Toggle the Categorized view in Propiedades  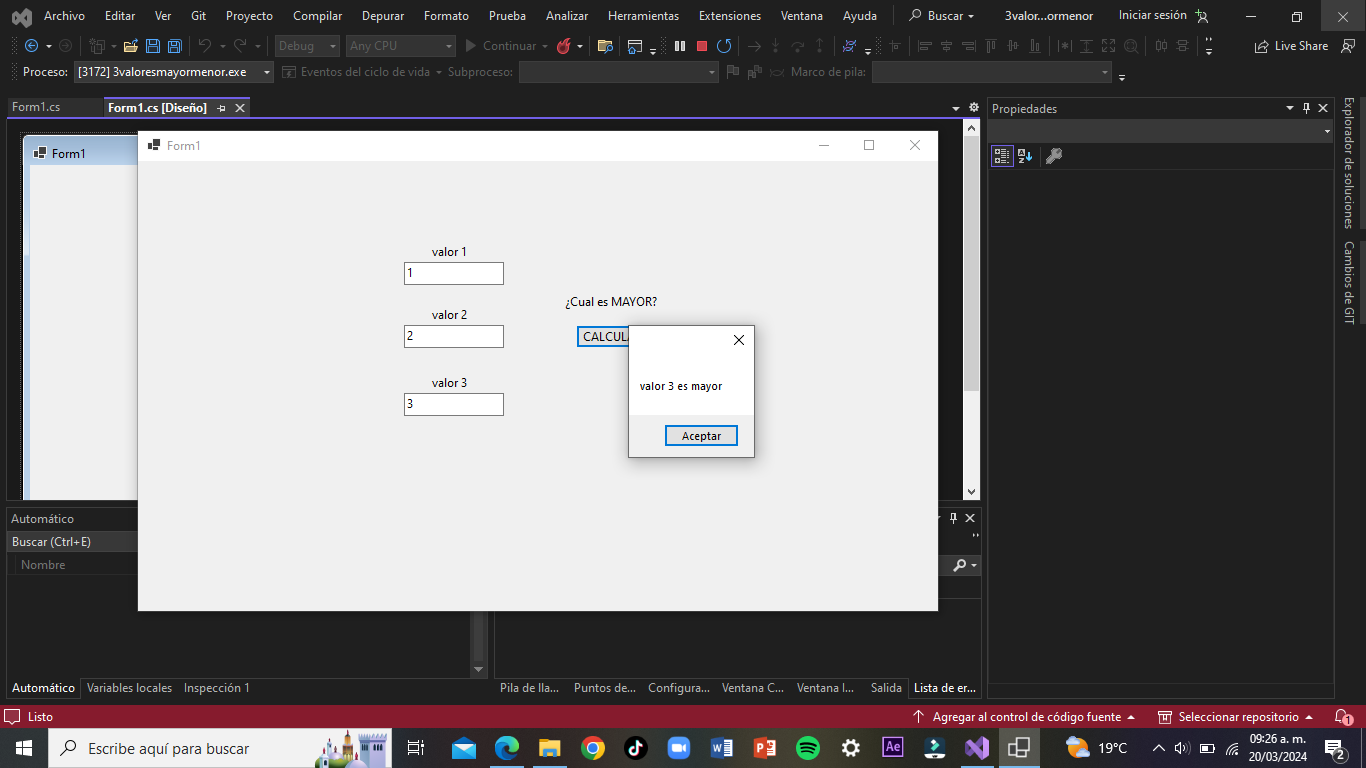point(1002,156)
